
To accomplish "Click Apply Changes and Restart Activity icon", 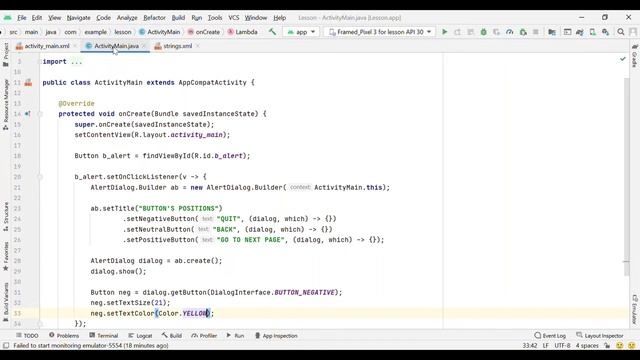I will click(x=457, y=32).
